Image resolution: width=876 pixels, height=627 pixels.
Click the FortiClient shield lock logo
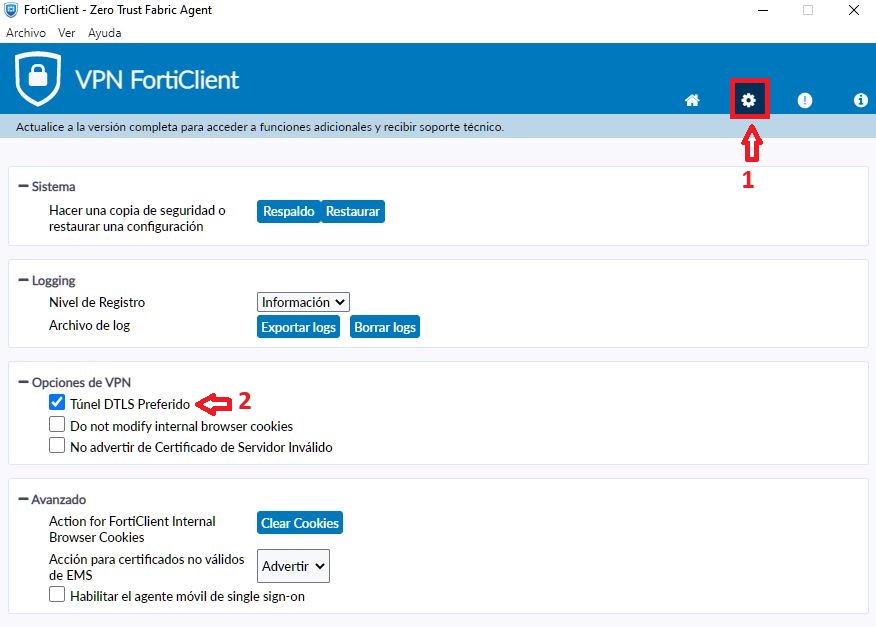[x=38, y=78]
